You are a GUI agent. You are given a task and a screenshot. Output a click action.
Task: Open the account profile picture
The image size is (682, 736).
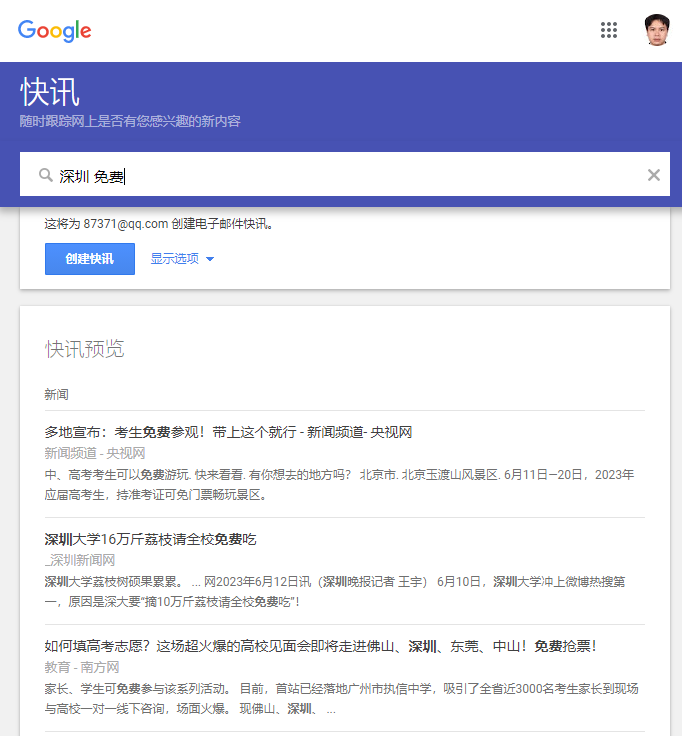[x=657, y=30]
